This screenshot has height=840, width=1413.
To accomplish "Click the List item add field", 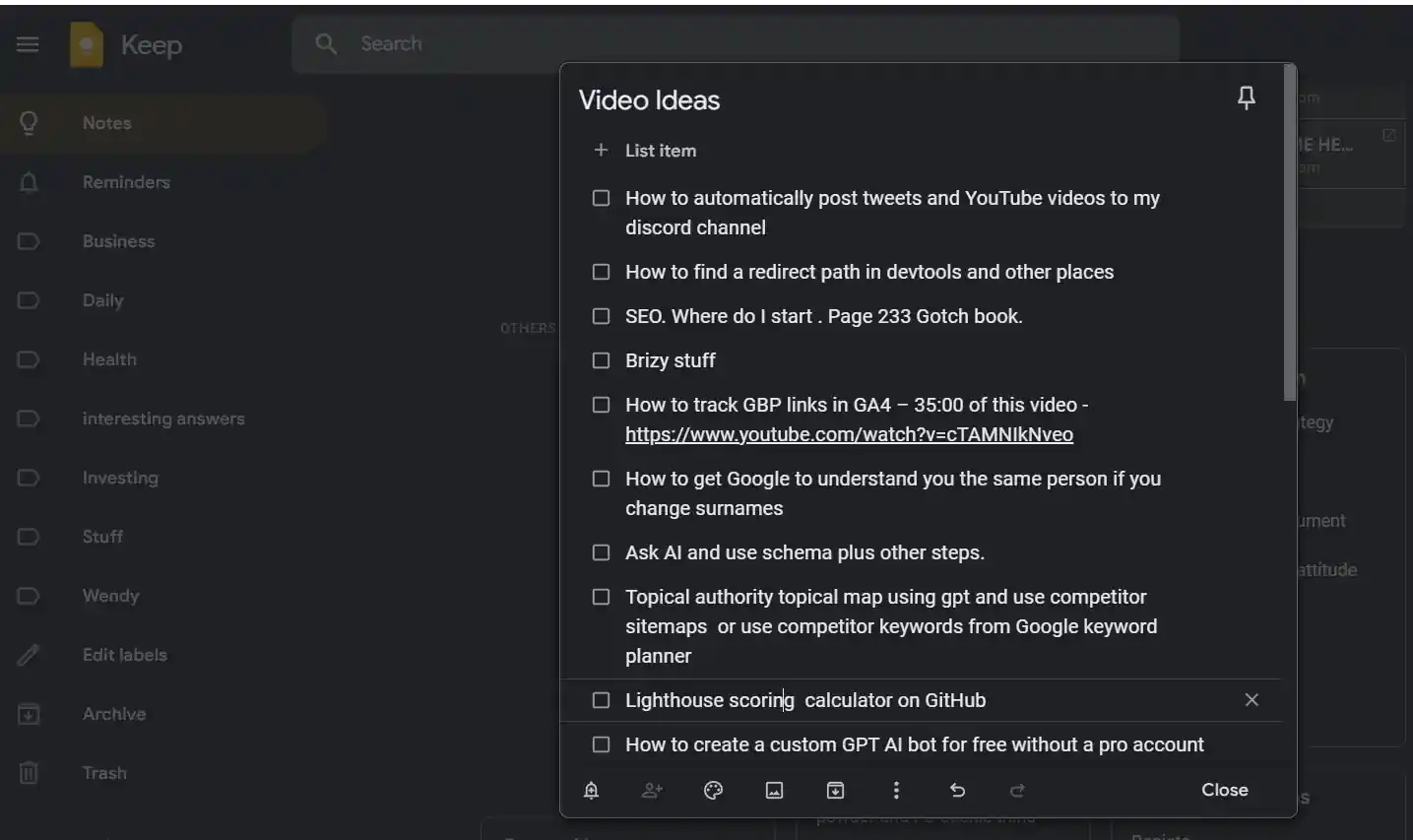I will pyautogui.click(x=661, y=151).
